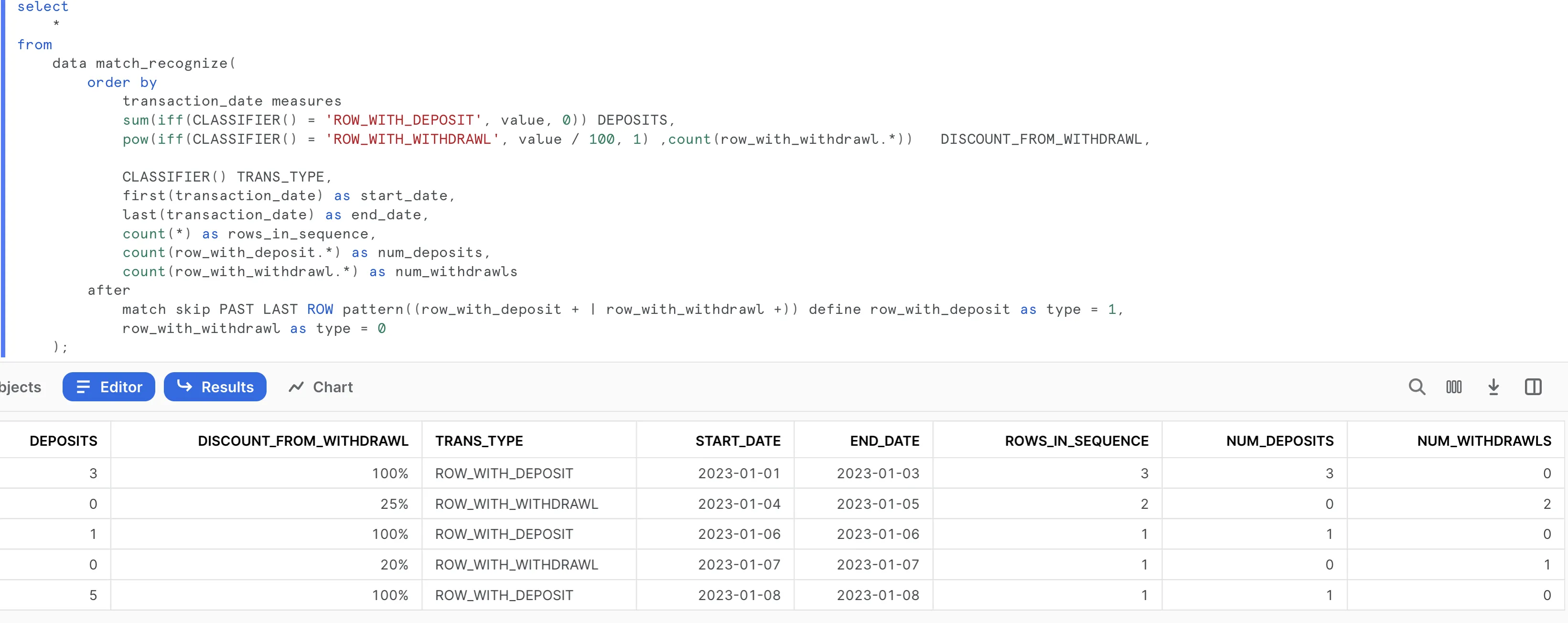The image size is (1568, 623).
Task: Toggle the Results pane button
Action: [215, 387]
